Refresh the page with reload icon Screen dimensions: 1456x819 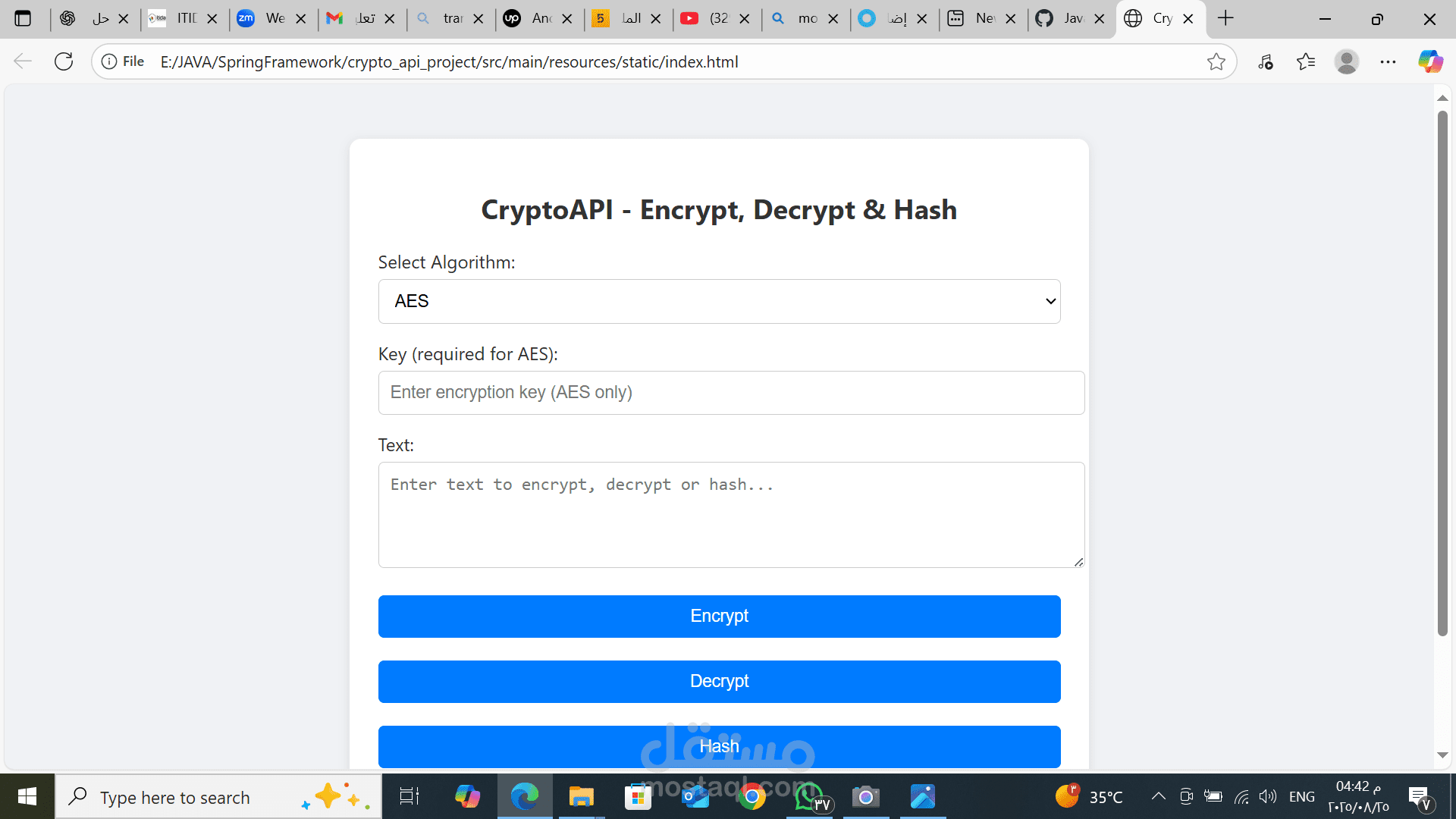click(64, 61)
